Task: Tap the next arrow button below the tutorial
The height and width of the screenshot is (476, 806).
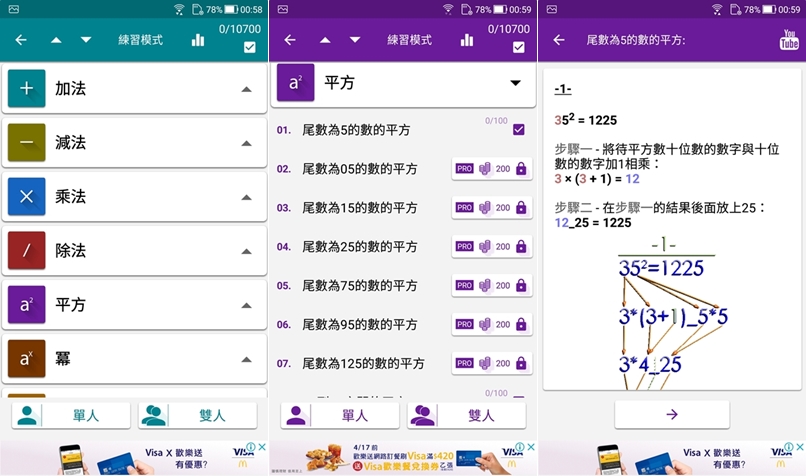Action: click(x=672, y=414)
